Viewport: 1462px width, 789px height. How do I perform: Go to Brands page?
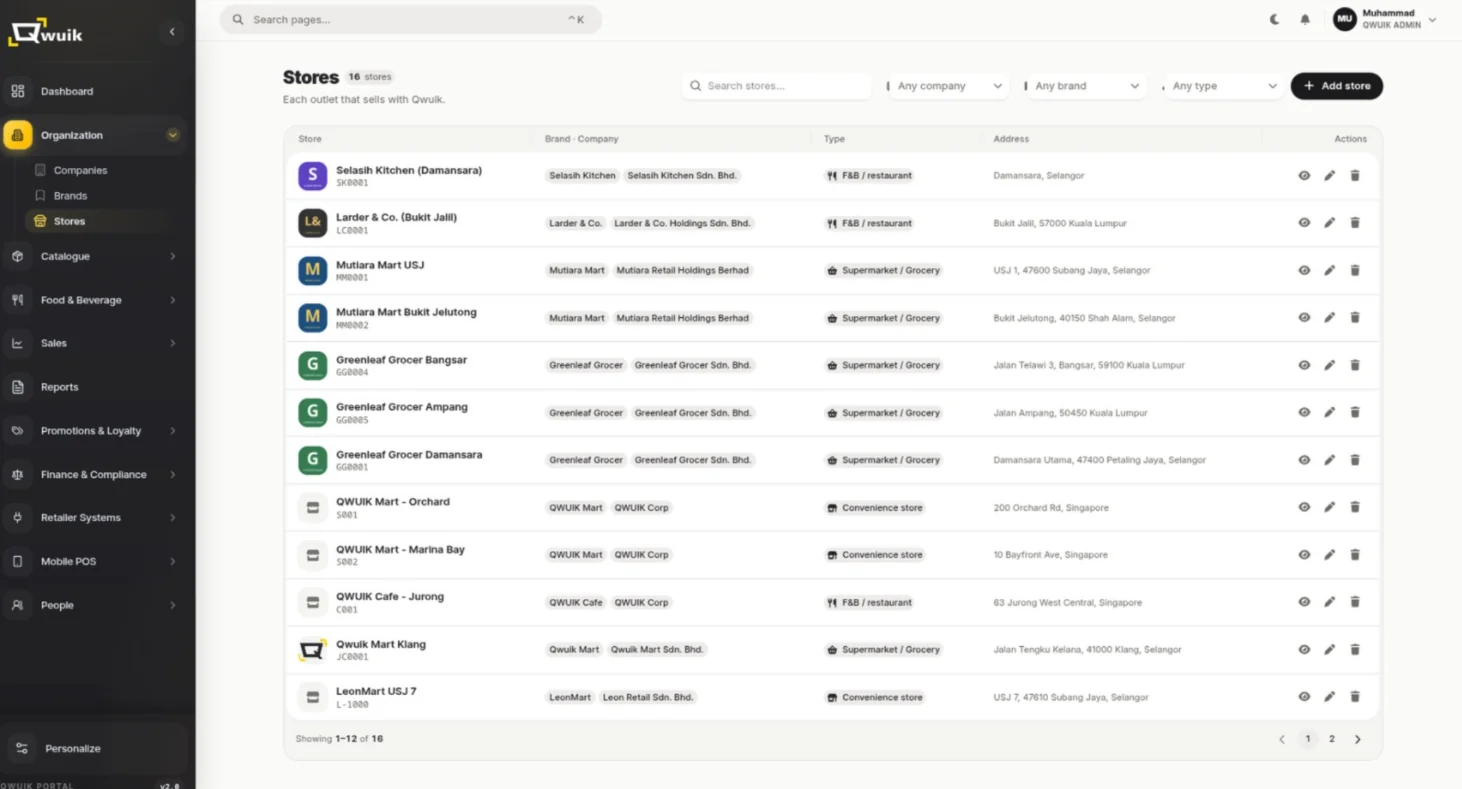70,196
